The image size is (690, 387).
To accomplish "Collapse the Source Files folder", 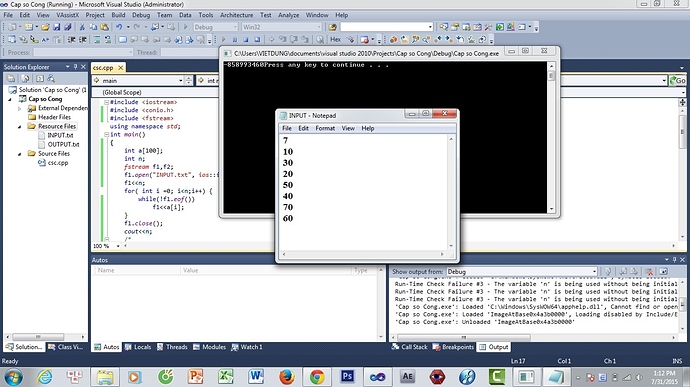I will (x=19, y=154).
